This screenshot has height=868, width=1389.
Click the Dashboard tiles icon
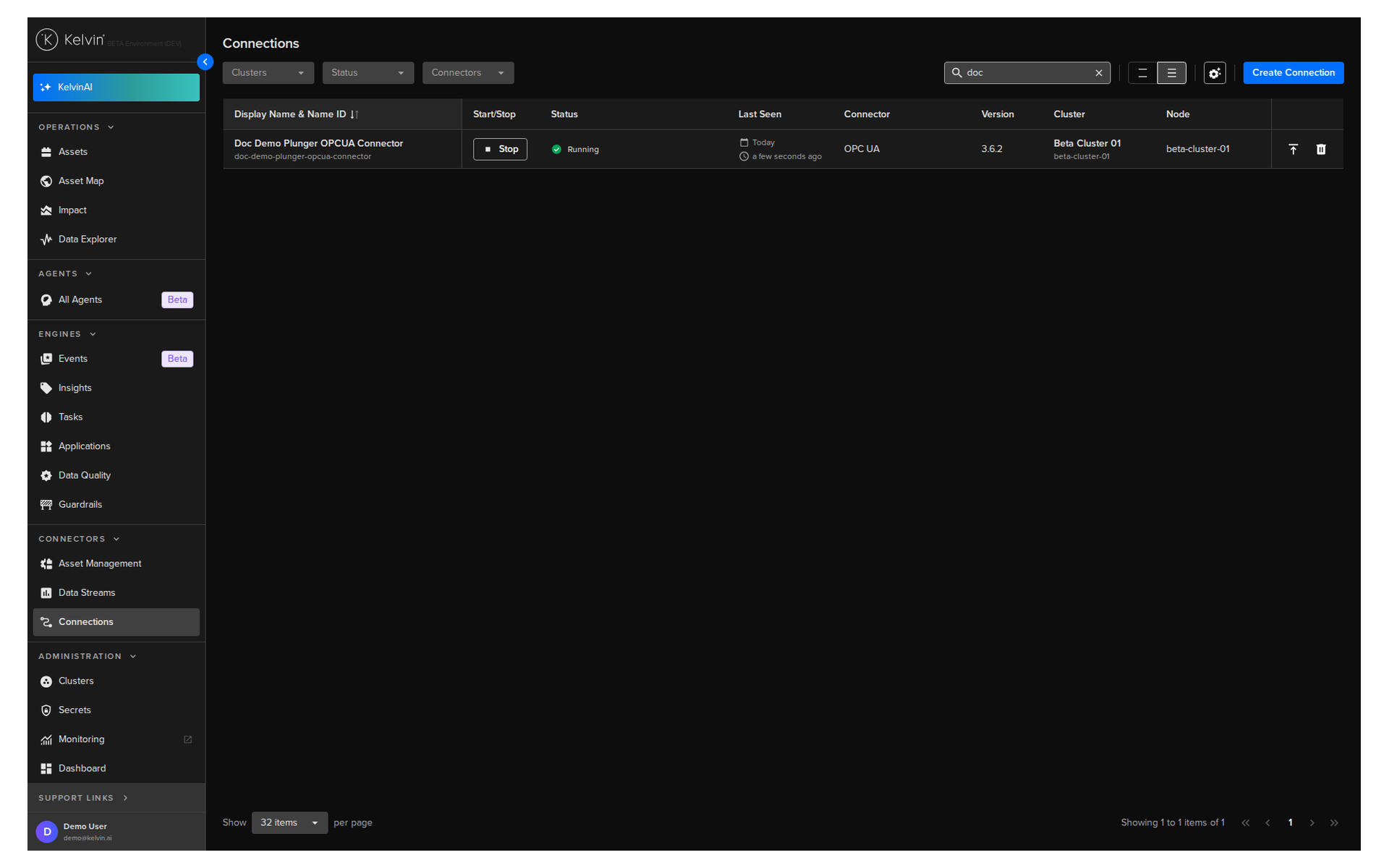(x=46, y=769)
